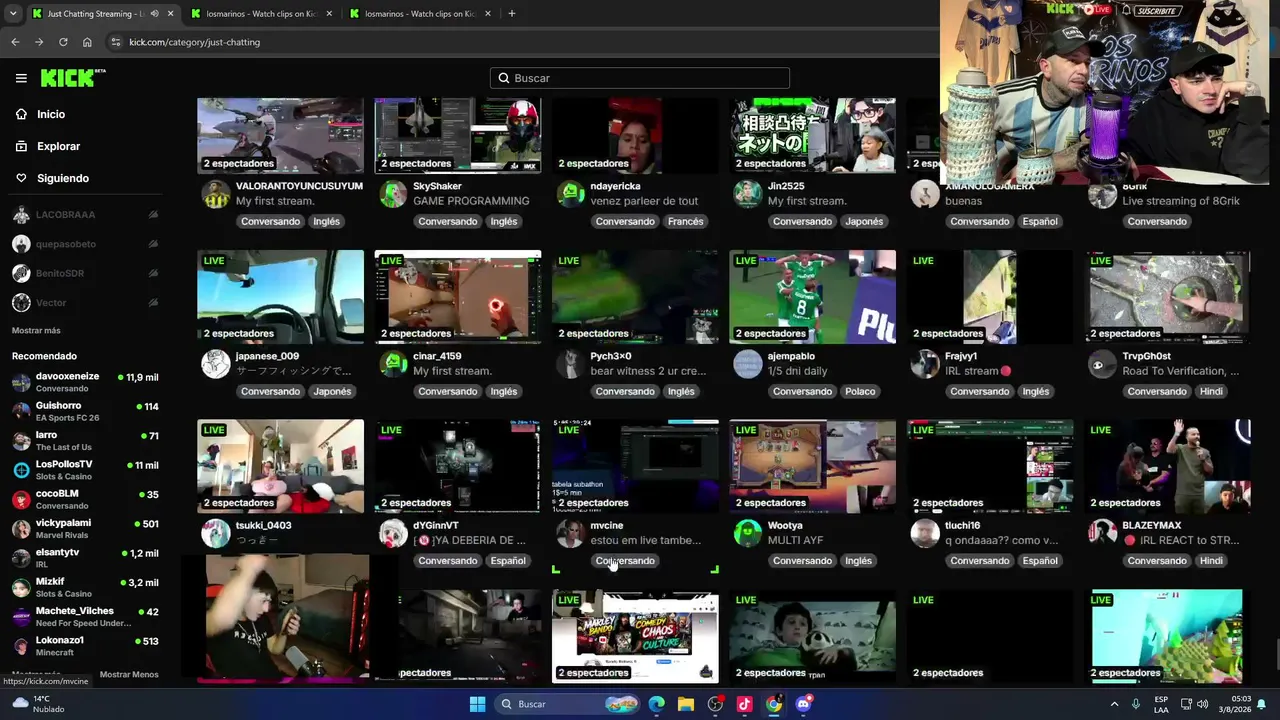Open network status icon in system tray
Screen dimensions: 1280x720
click(x=1186, y=704)
